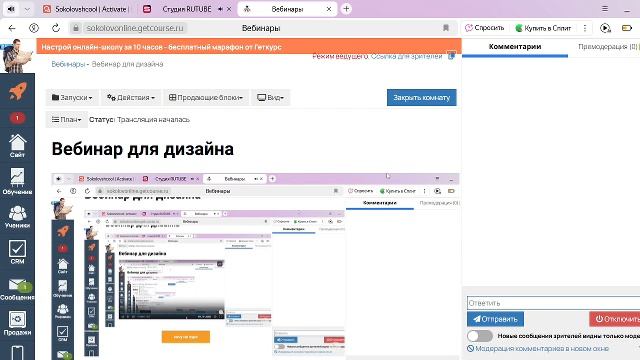Open the Сайт house icon in sidebar
Screen dimensions: 640x360
[17, 146]
